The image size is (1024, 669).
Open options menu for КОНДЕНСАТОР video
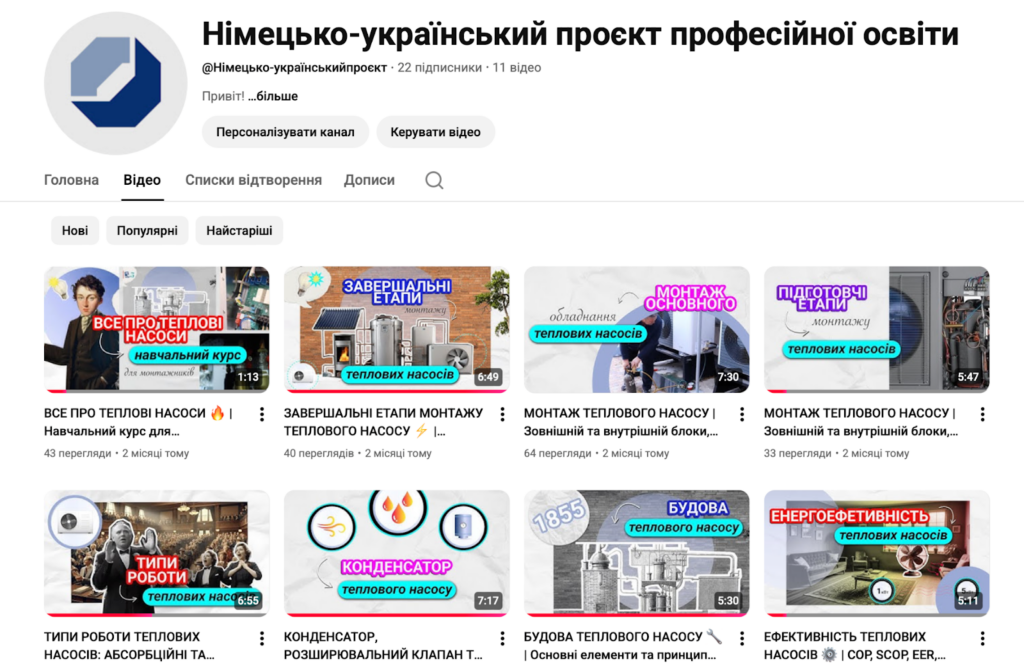(502, 638)
